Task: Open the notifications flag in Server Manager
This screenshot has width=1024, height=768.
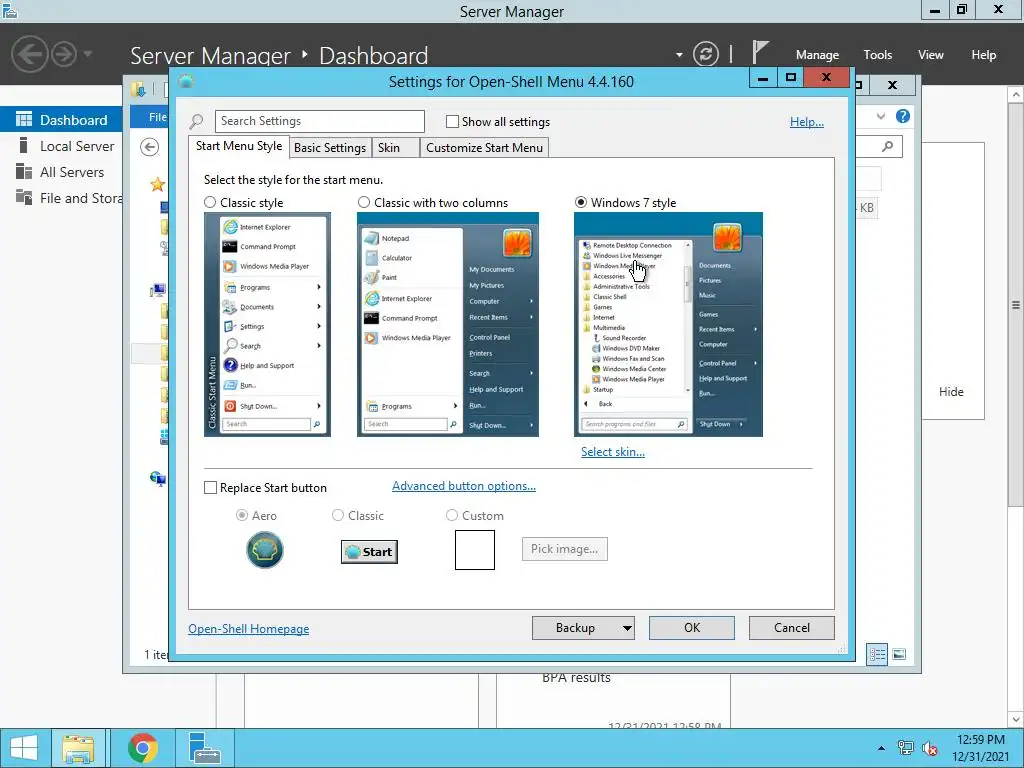Action: tap(760, 52)
